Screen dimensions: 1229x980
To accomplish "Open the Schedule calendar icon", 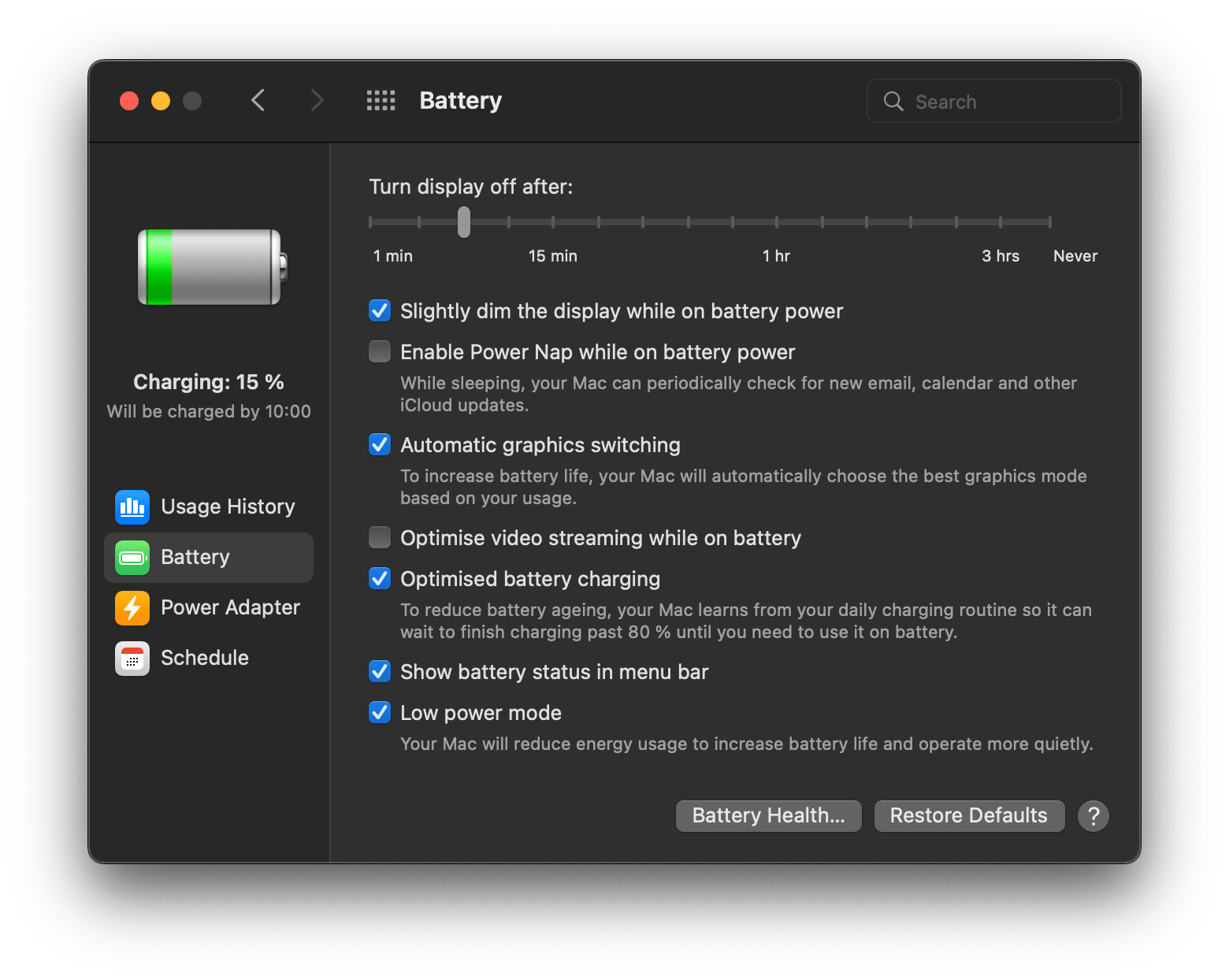I will (x=132, y=658).
